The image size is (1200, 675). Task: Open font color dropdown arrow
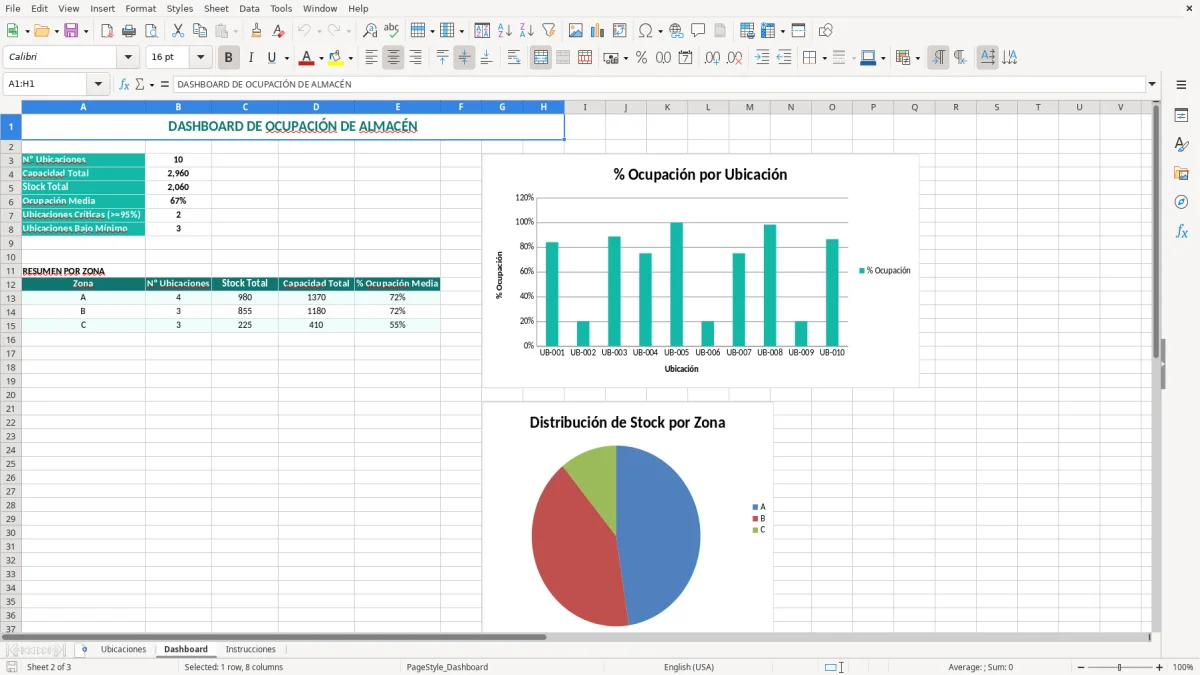321,58
